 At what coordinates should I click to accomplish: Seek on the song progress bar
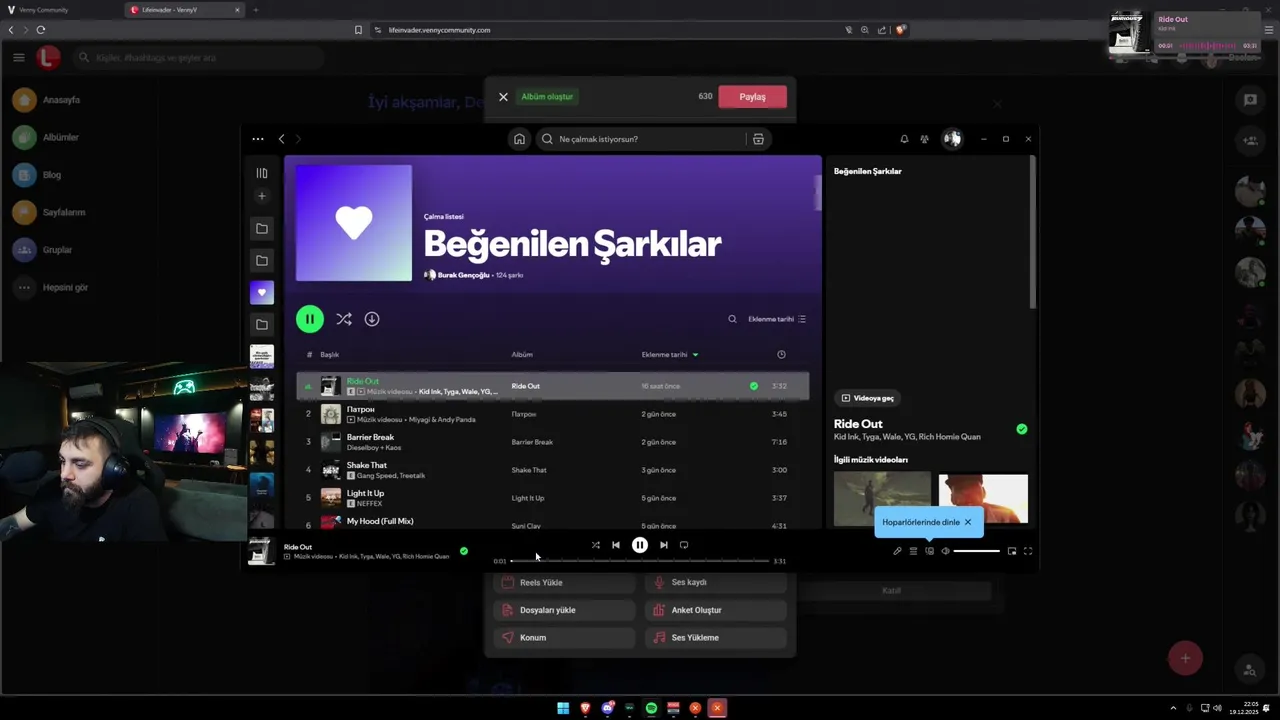coord(640,561)
